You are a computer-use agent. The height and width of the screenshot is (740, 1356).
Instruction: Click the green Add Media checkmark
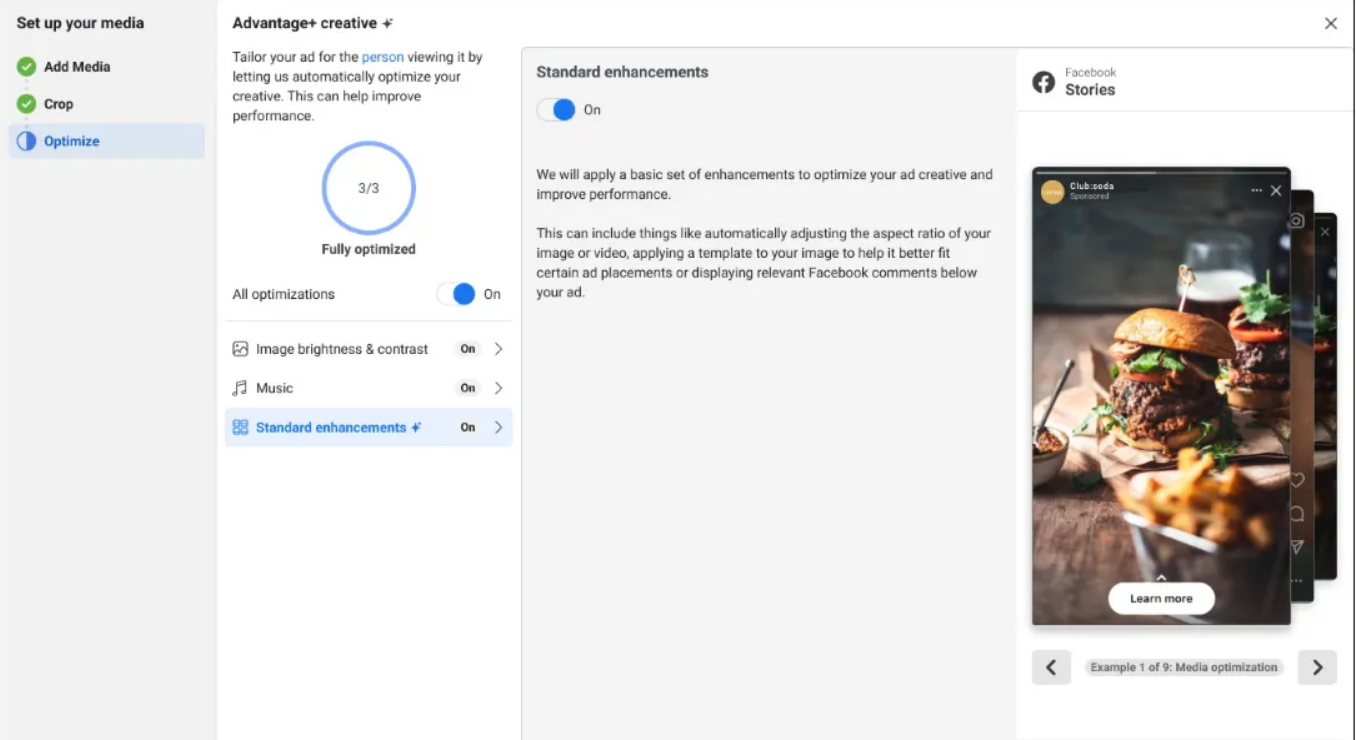point(25,66)
